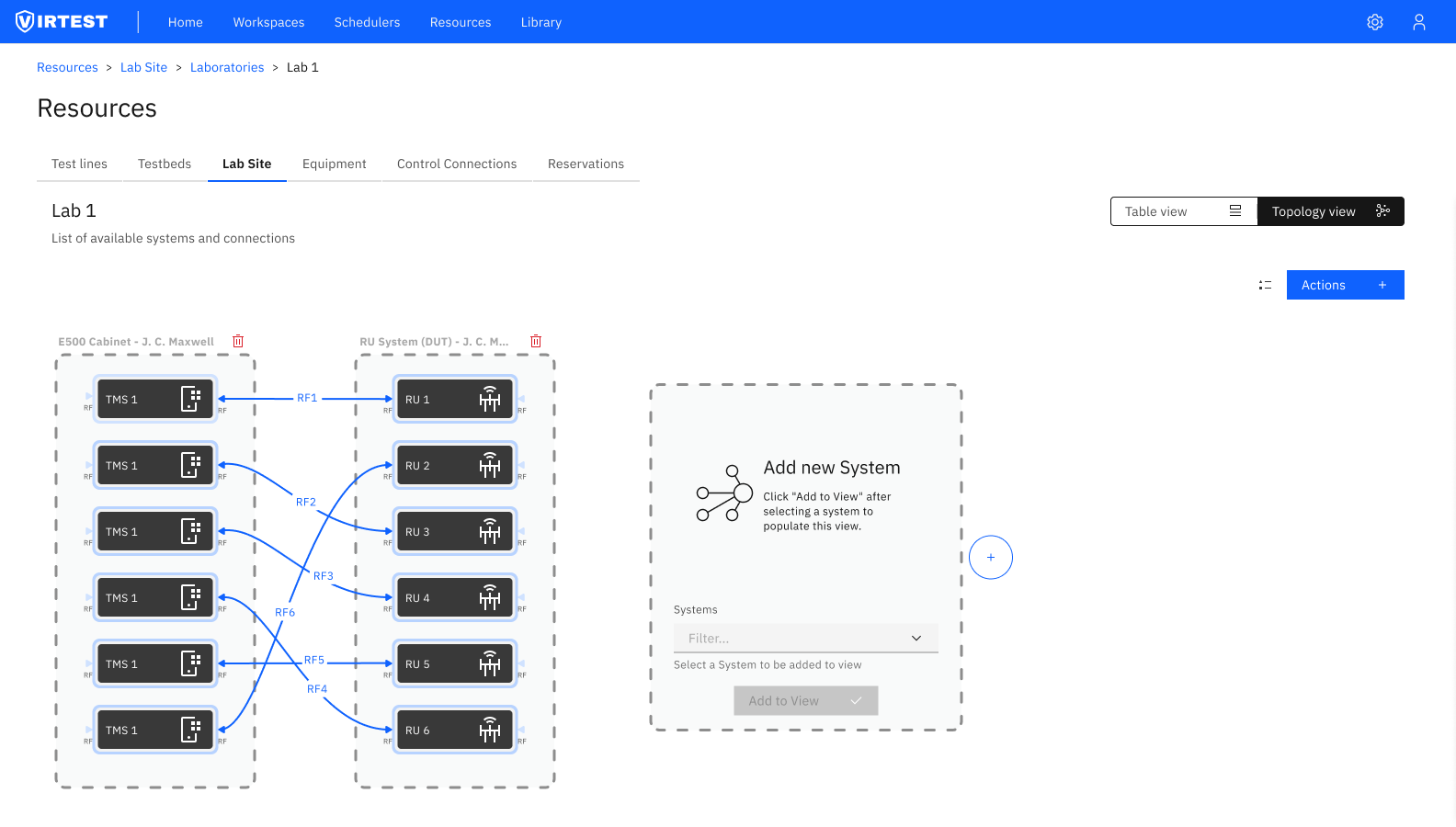Click the list legend icon beside Actions

pos(1265,286)
